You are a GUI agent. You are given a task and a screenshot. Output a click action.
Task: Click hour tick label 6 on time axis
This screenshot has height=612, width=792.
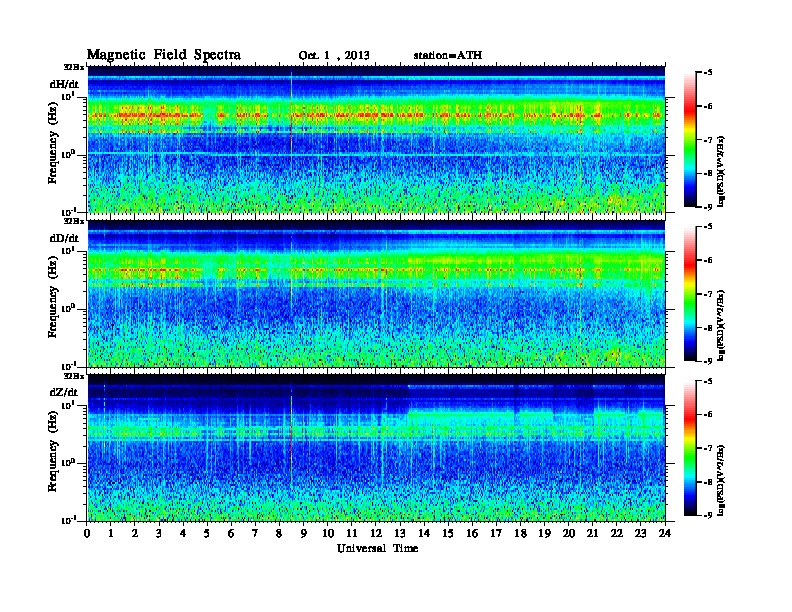[231, 533]
